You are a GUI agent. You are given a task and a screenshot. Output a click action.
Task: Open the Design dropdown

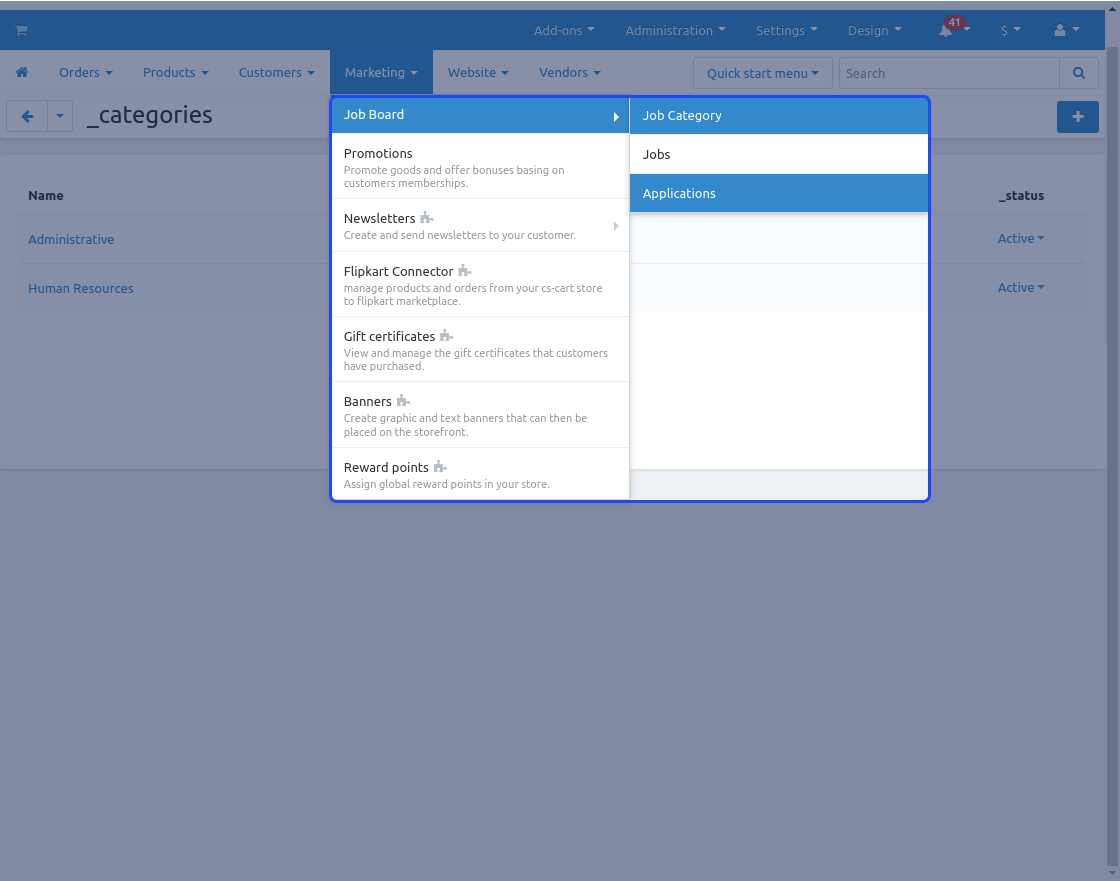[874, 30]
